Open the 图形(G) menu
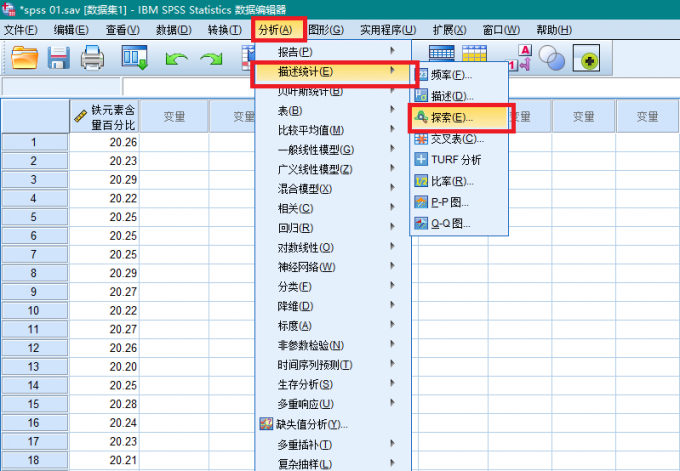This screenshot has height=471, width=680. click(x=326, y=30)
